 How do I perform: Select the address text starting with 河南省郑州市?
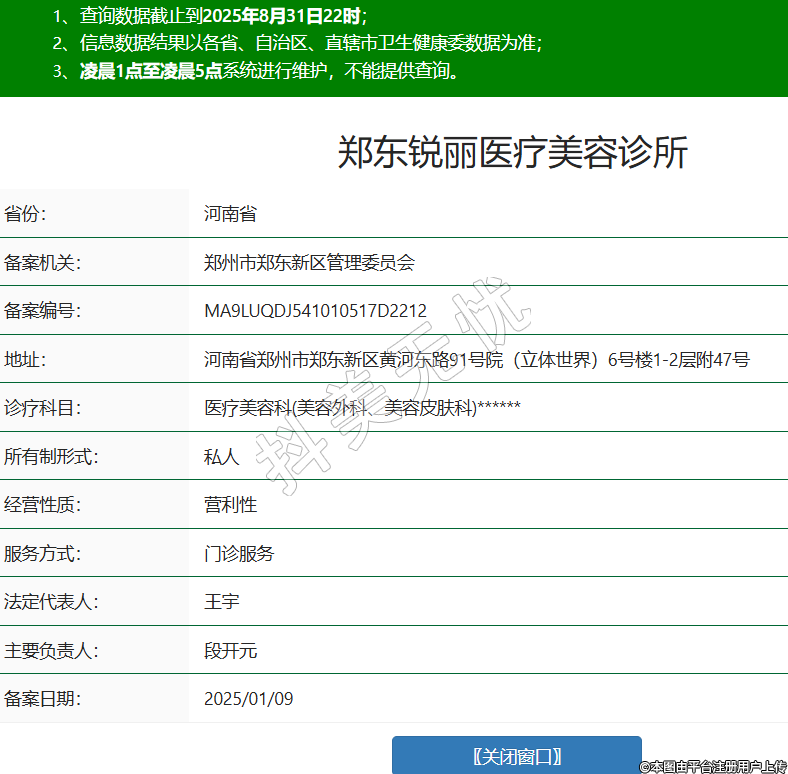(476, 360)
